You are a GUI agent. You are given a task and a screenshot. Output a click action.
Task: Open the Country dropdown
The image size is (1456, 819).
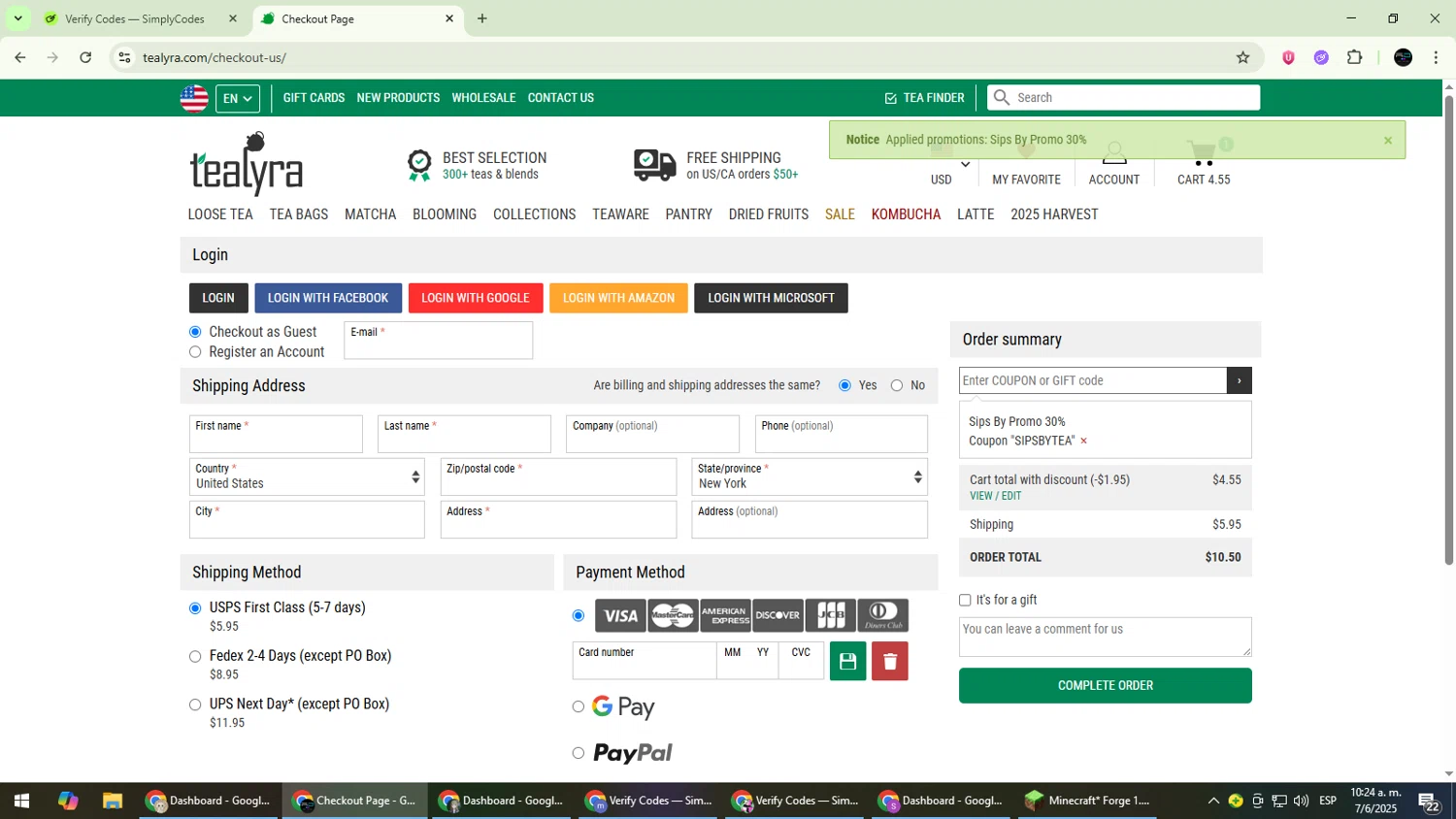(x=307, y=476)
